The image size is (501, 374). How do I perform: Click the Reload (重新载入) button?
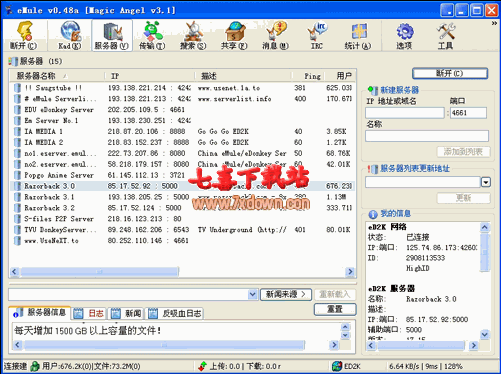(335, 294)
